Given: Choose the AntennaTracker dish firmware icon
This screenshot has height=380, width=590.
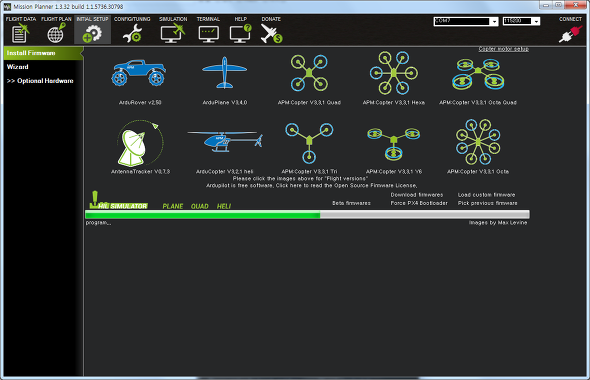Looking at the screenshot, I should (140, 143).
